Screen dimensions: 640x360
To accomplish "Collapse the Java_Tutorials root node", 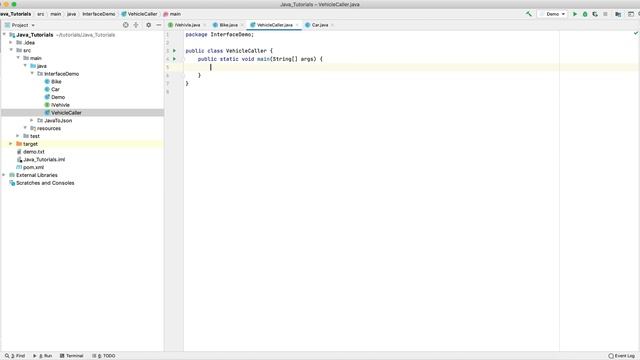I will click(4, 35).
